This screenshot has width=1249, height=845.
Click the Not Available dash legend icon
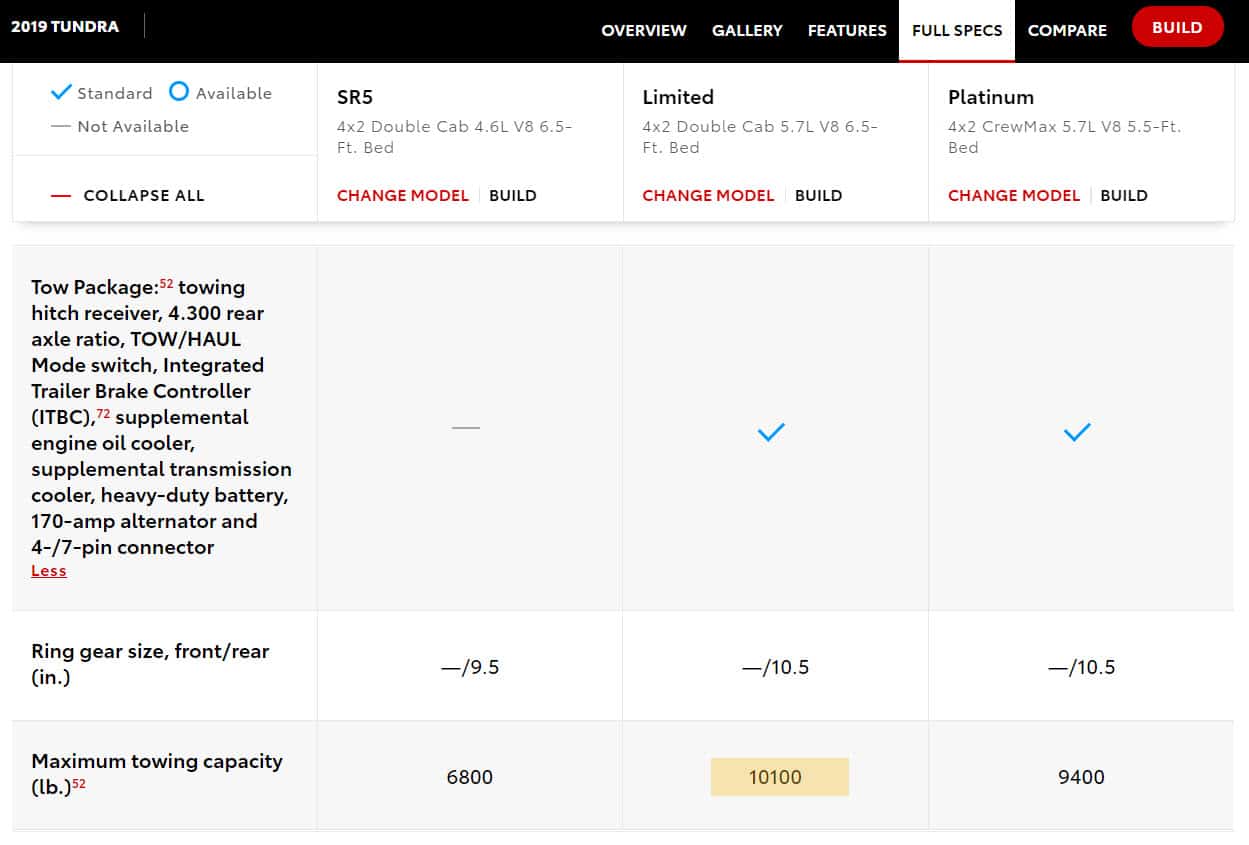(x=61, y=126)
